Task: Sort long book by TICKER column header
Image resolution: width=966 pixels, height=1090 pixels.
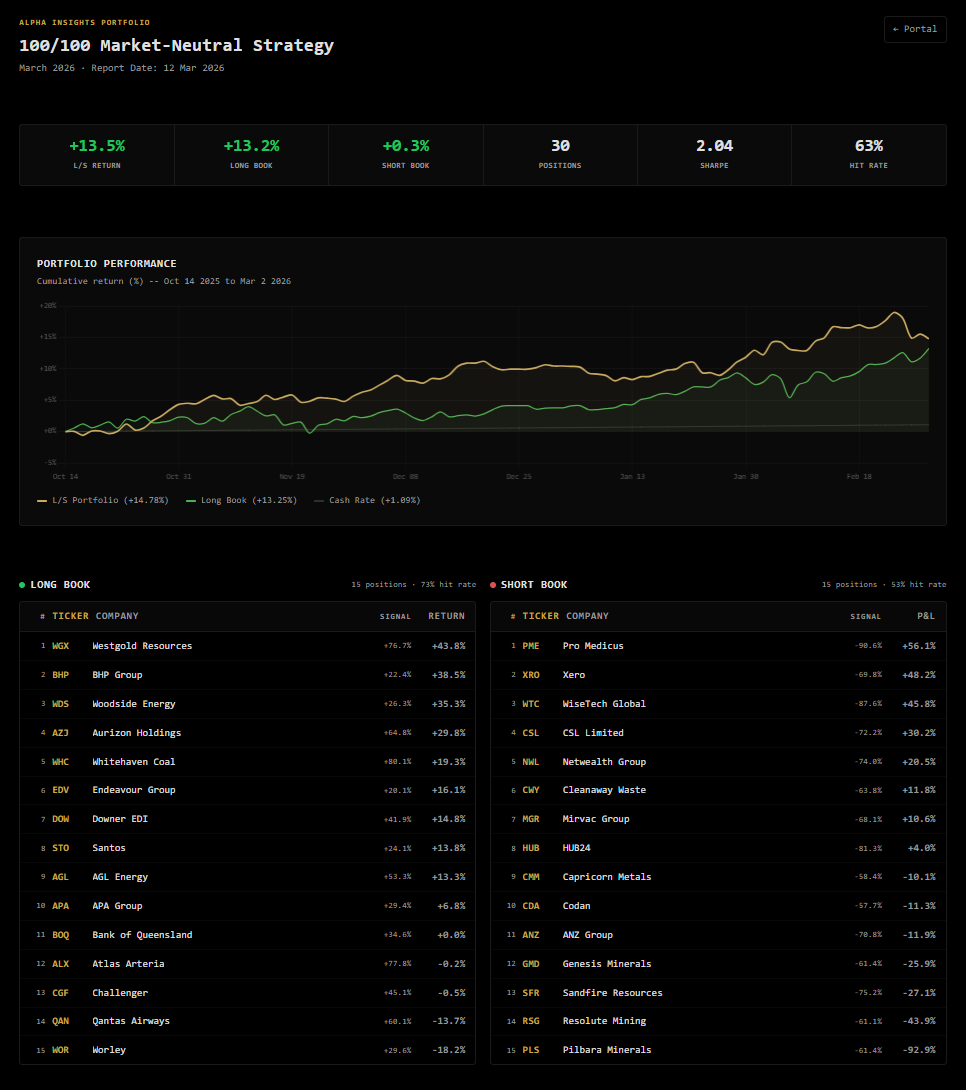Action: point(70,616)
